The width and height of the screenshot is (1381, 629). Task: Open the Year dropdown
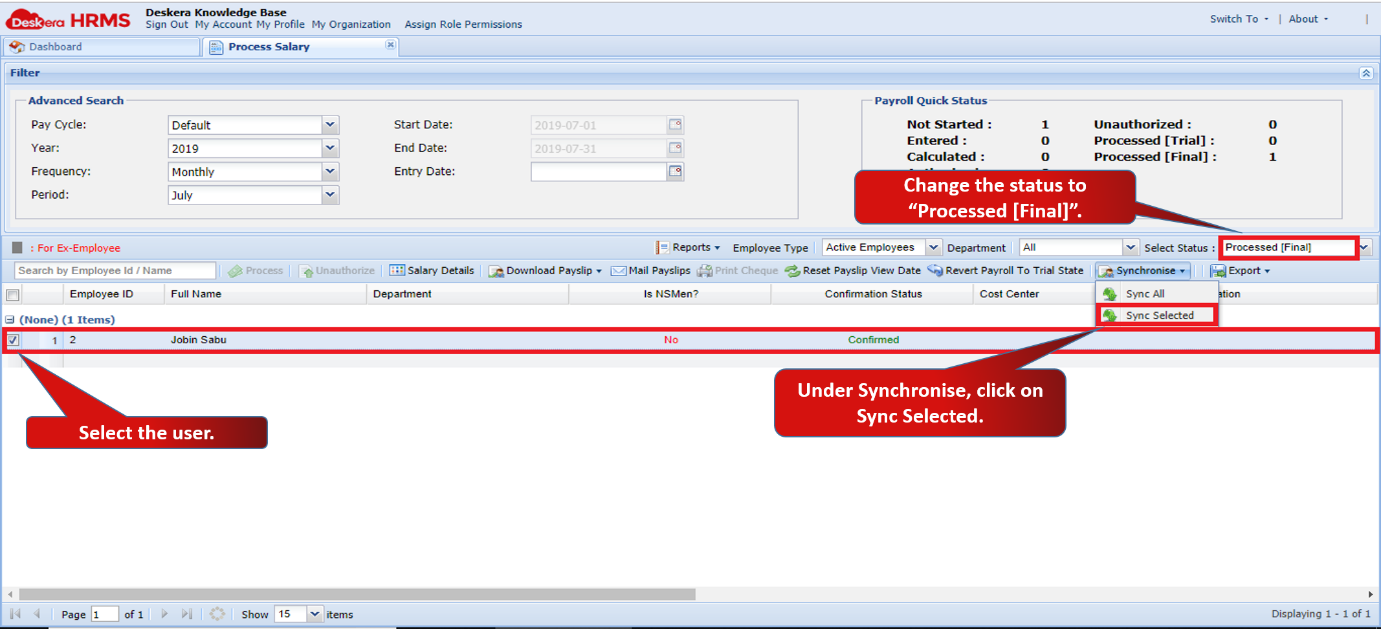(330, 148)
